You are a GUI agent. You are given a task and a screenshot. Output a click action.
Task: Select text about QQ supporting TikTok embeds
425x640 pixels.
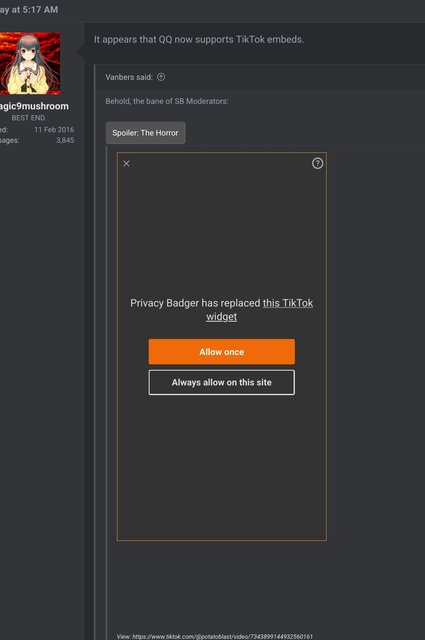pyautogui.click(x=199, y=40)
